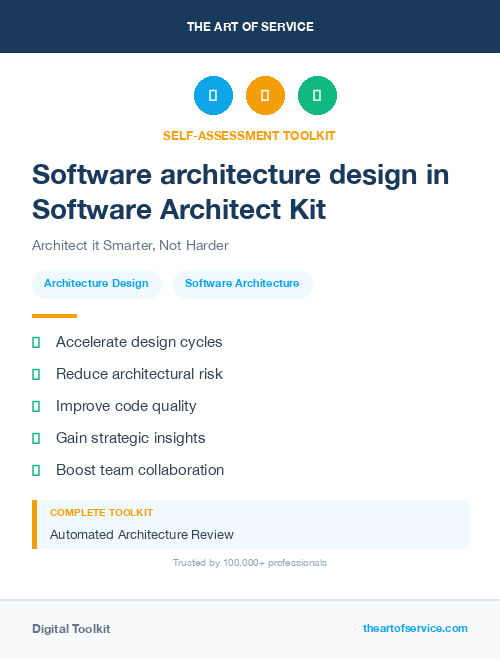Click 'Trusted by 100,000+ professionals' text
Screen dimensions: 500x659
[x=250, y=563]
